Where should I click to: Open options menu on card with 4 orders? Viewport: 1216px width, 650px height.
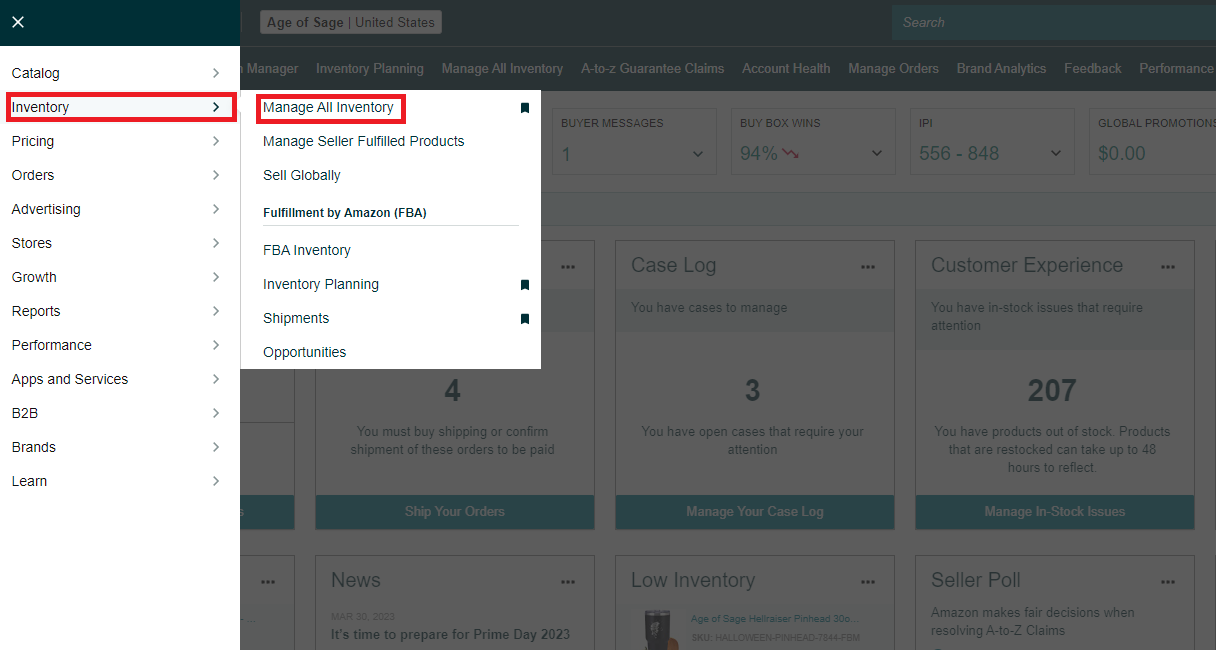tap(568, 267)
